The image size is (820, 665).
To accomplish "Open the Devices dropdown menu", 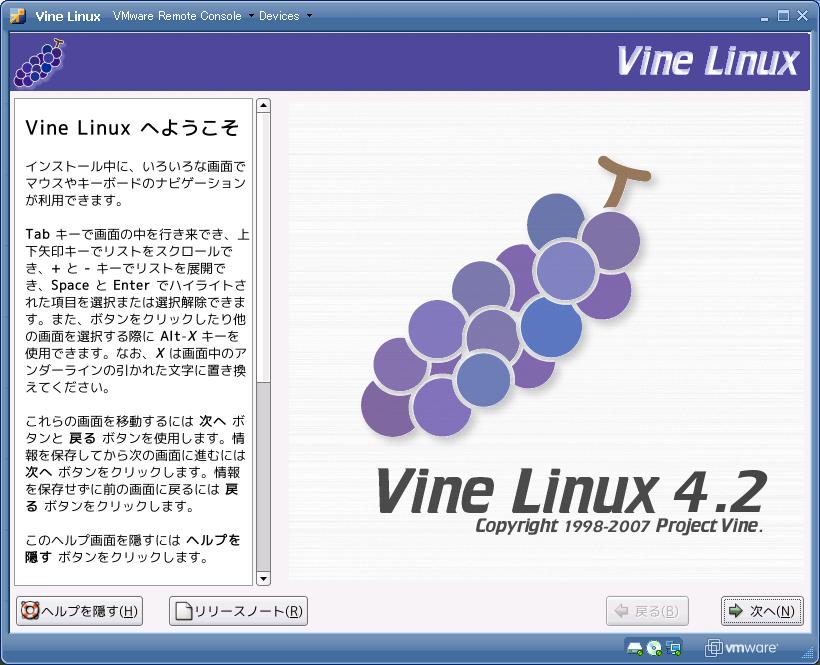I will click(285, 16).
